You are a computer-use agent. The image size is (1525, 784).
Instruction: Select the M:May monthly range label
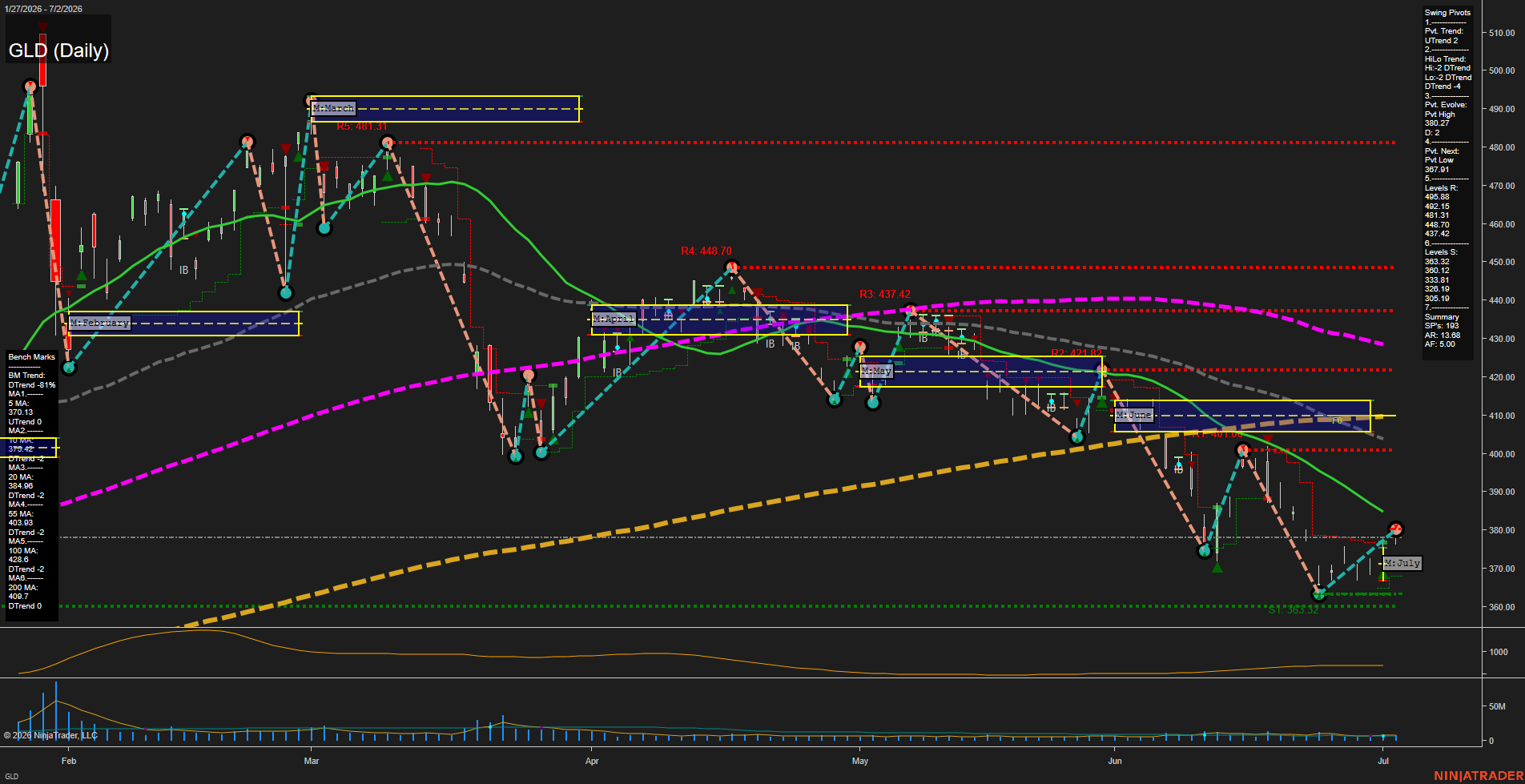(x=876, y=372)
